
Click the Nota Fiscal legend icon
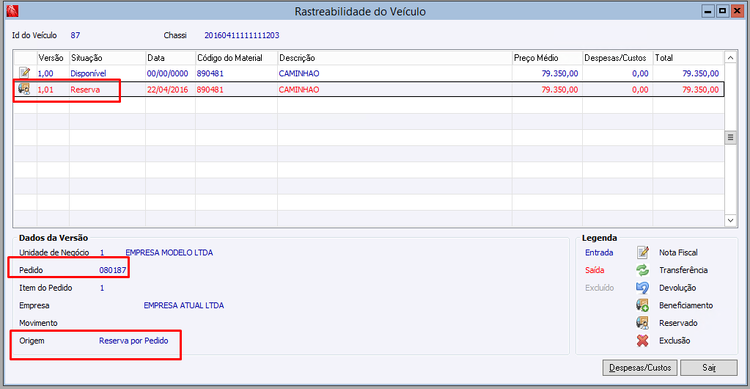click(642, 252)
